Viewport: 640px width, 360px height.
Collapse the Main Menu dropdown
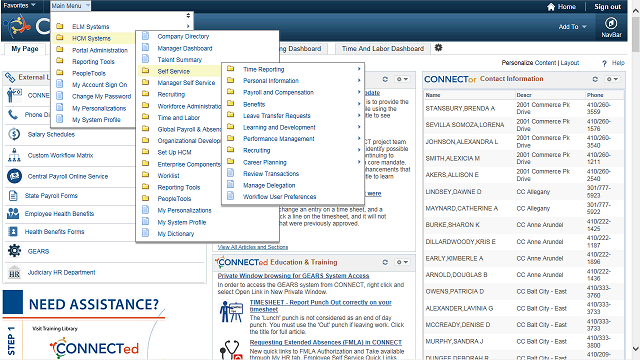[x=70, y=6]
